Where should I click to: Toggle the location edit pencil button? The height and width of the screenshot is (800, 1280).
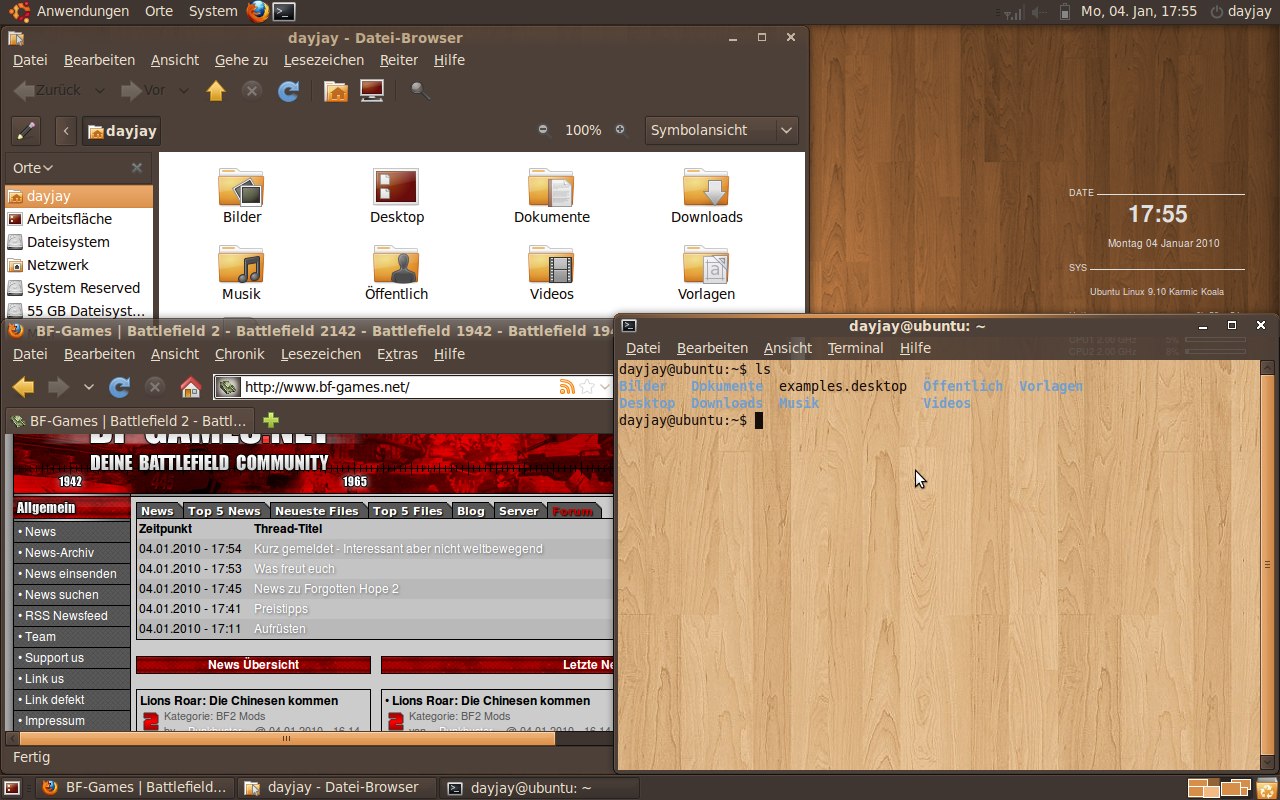click(x=26, y=130)
